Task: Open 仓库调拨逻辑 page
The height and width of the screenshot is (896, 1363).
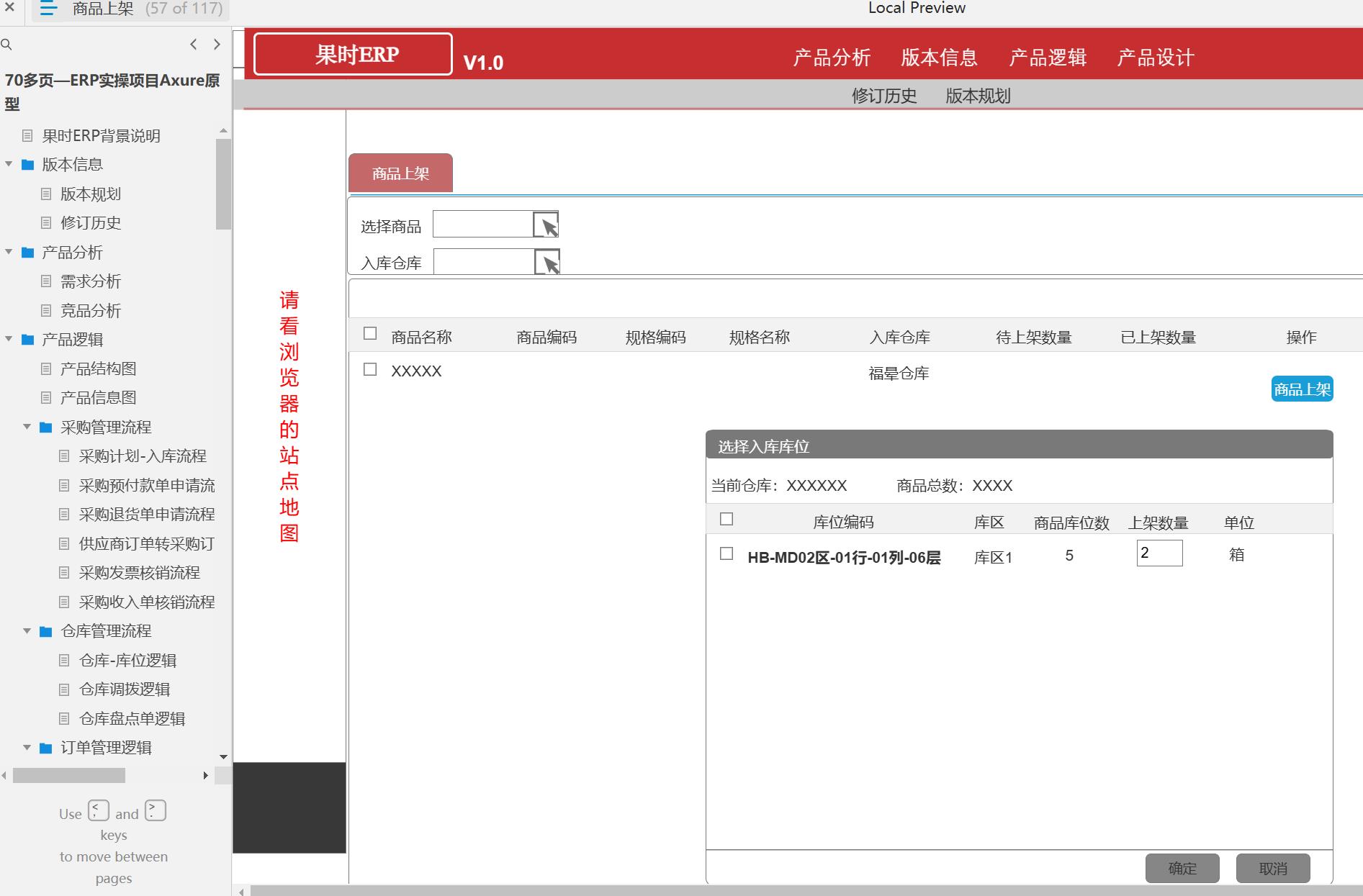Action: click(125, 689)
